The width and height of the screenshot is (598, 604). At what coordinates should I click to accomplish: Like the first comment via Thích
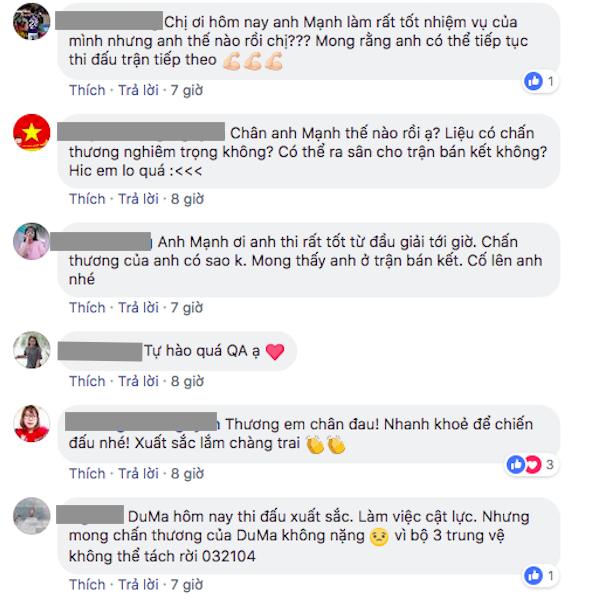[x=87, y=90]
